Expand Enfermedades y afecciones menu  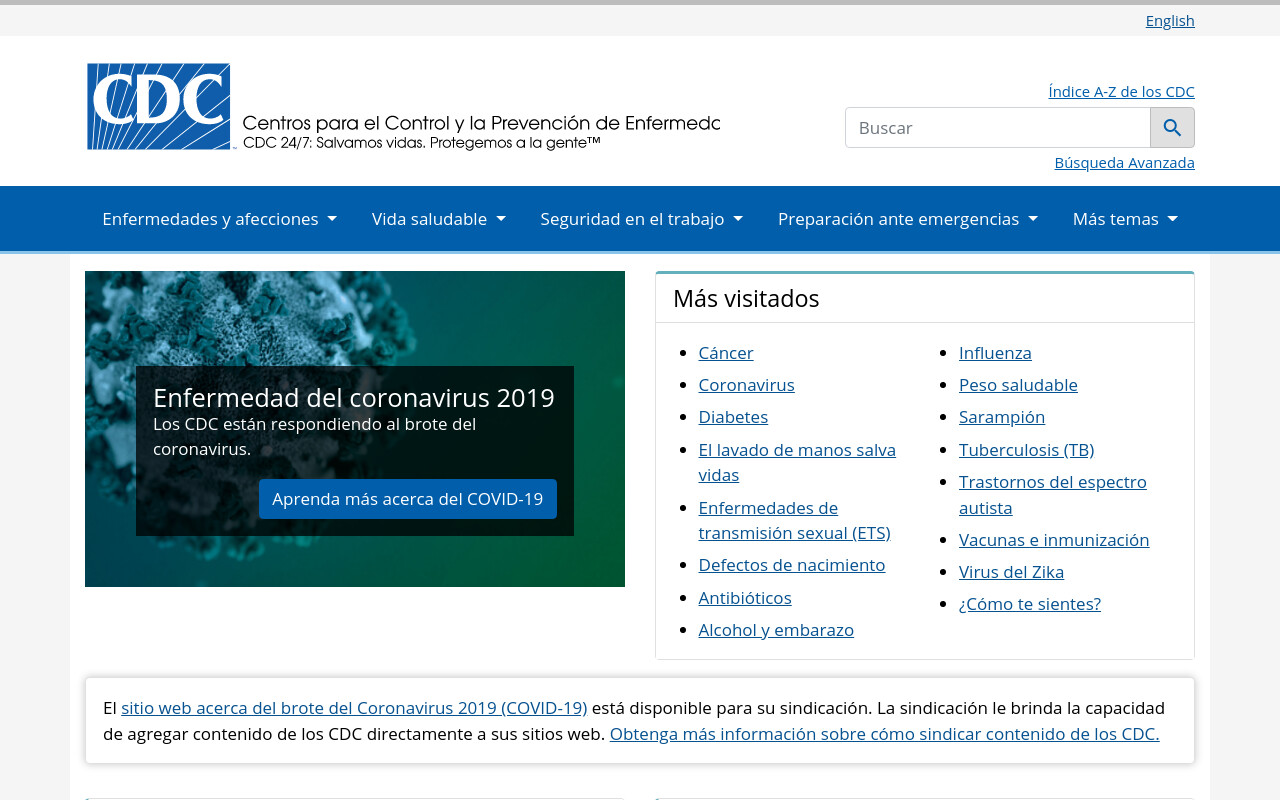coord(219,219)
